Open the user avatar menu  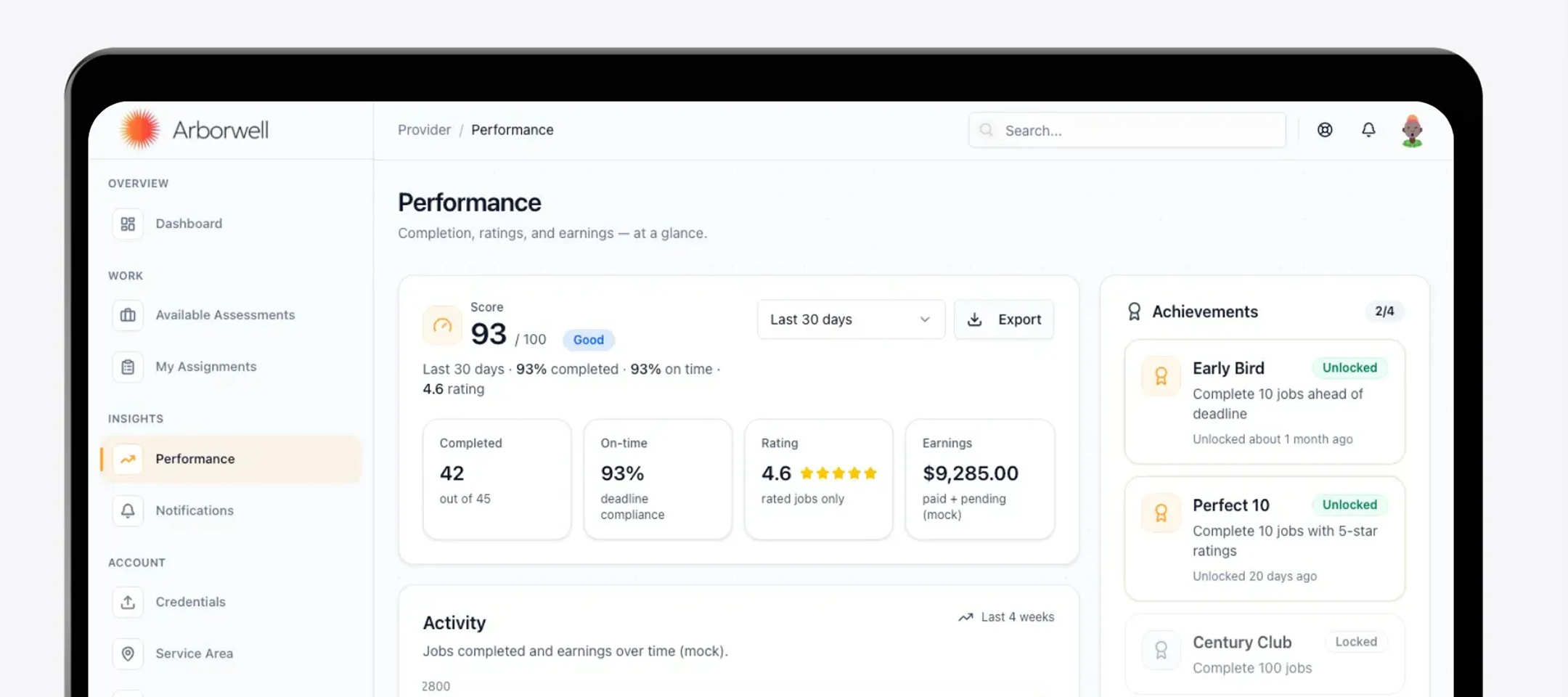(x=1412, y=131)
